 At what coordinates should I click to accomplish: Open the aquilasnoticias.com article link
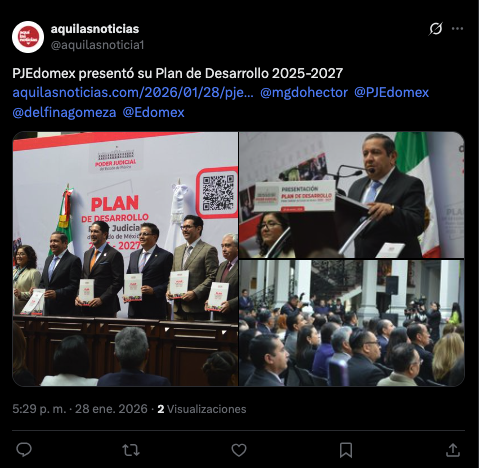click(x=133, y=93)
